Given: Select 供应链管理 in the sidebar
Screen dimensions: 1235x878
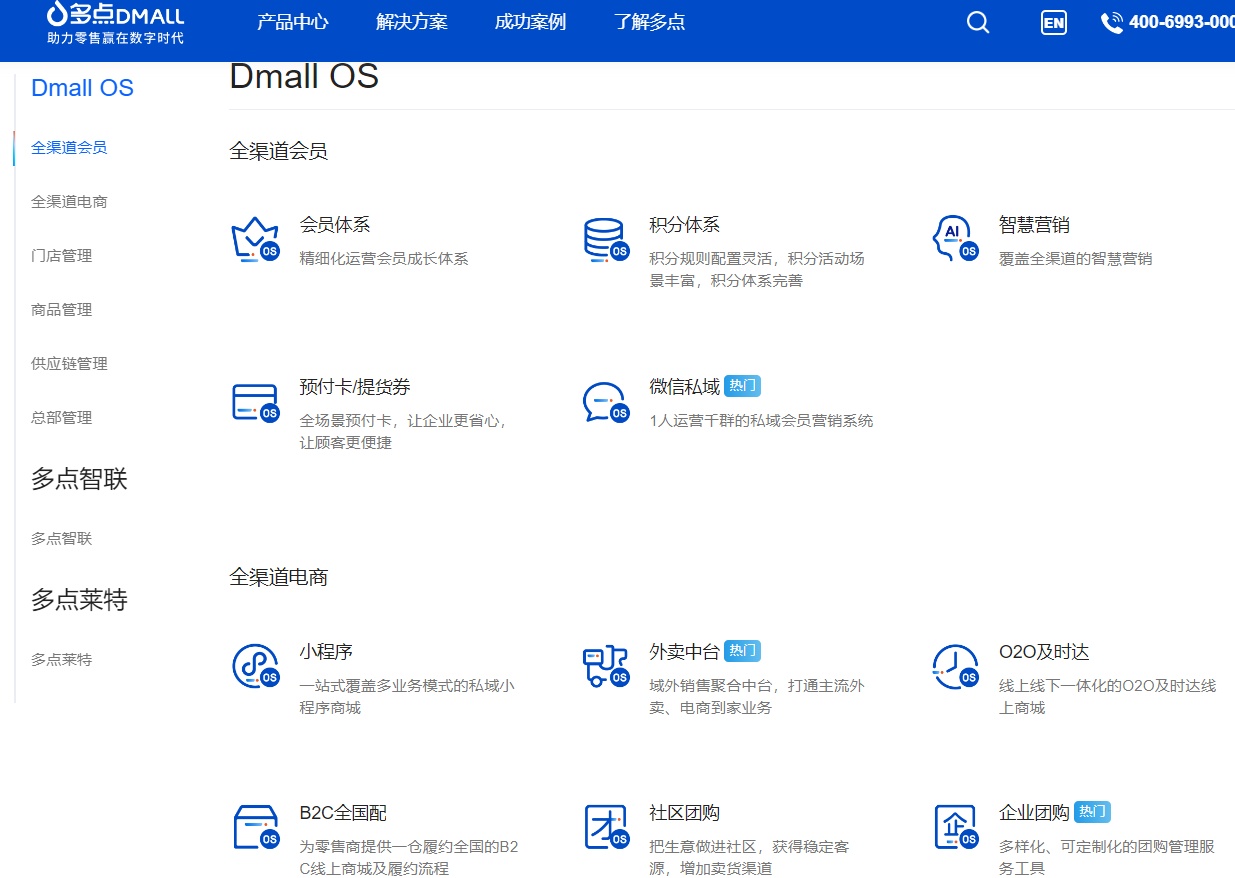Looking at the screenshot, I should pos(69,363).
